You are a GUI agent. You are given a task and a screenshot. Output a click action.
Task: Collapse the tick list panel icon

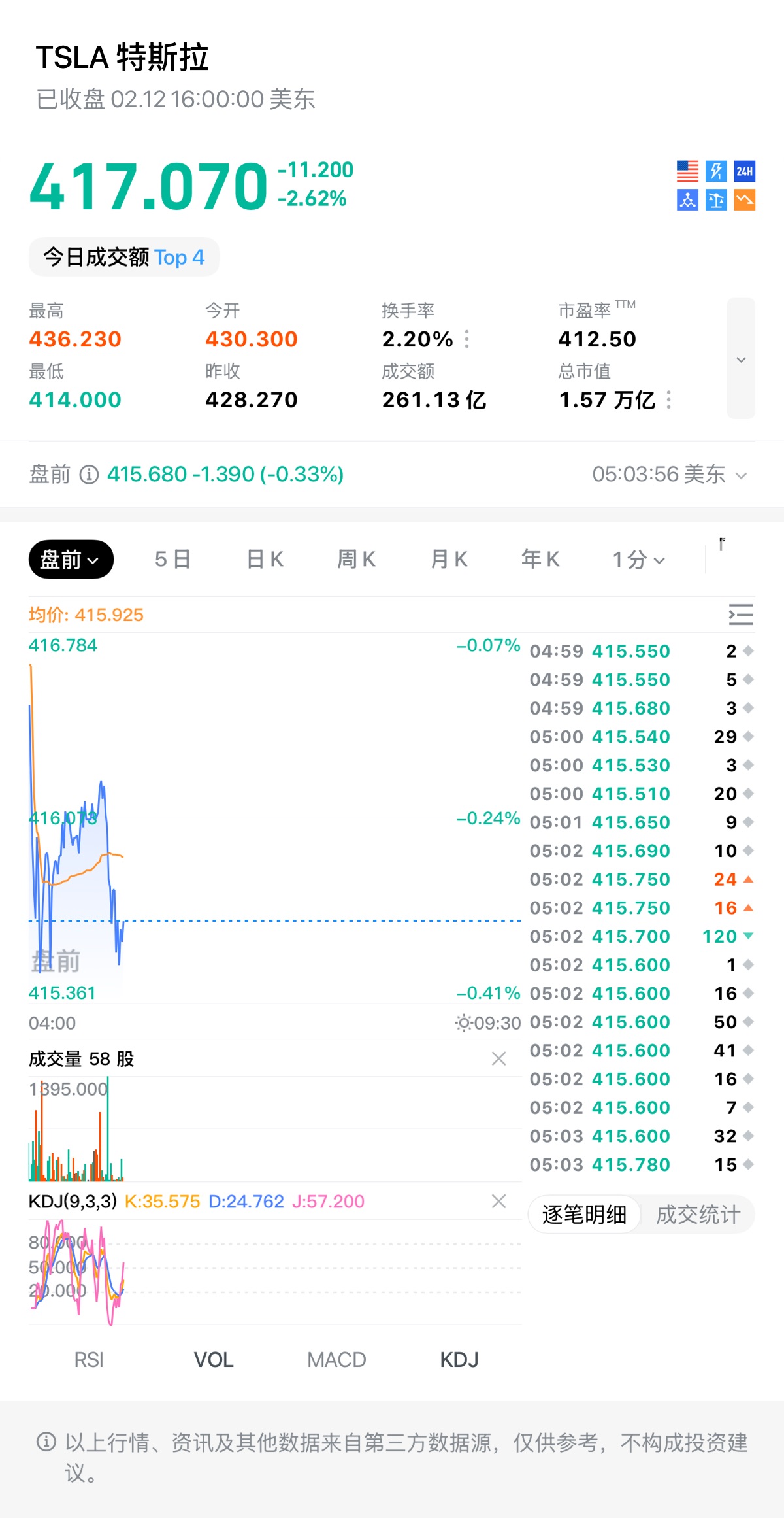coord(741,615)
